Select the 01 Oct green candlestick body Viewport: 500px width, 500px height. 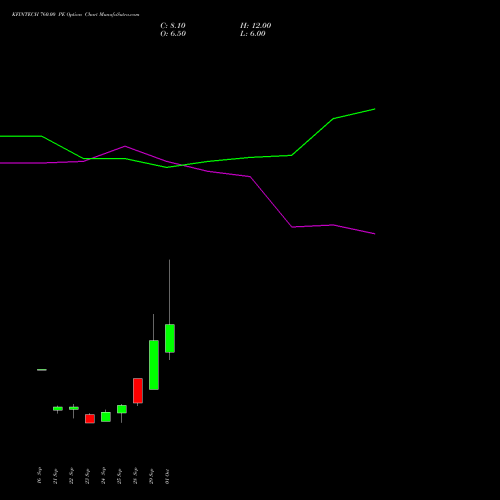click(170, 338)
